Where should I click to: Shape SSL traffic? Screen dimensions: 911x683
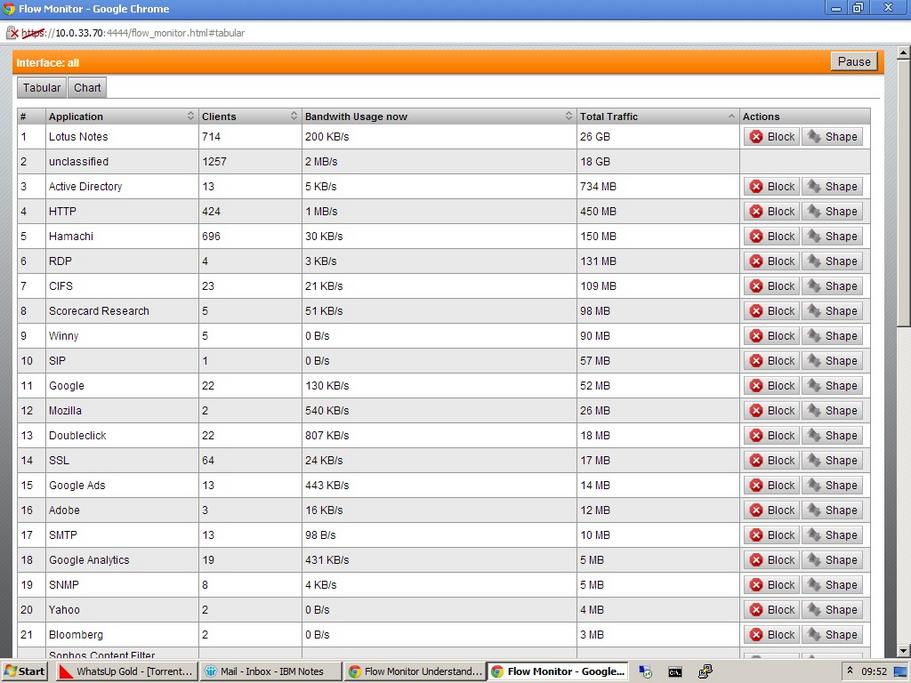[x=832, y=461]
